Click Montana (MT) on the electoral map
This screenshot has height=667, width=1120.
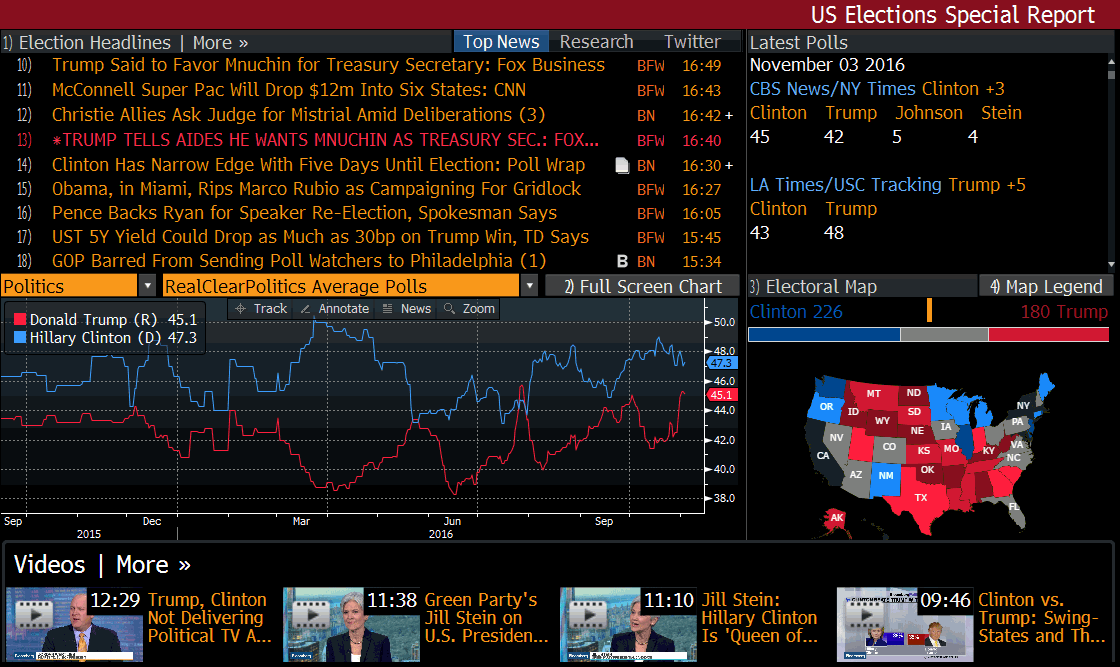point(874,393)
